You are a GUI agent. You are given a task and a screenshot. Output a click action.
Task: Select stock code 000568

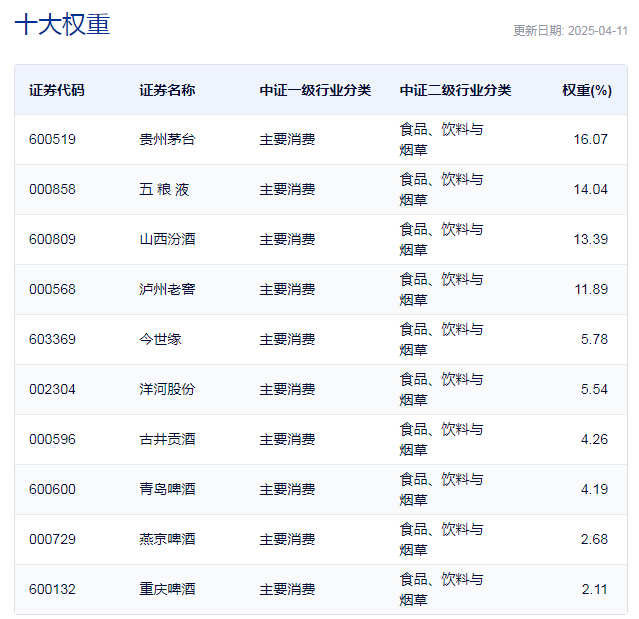[x=52, y=289]
